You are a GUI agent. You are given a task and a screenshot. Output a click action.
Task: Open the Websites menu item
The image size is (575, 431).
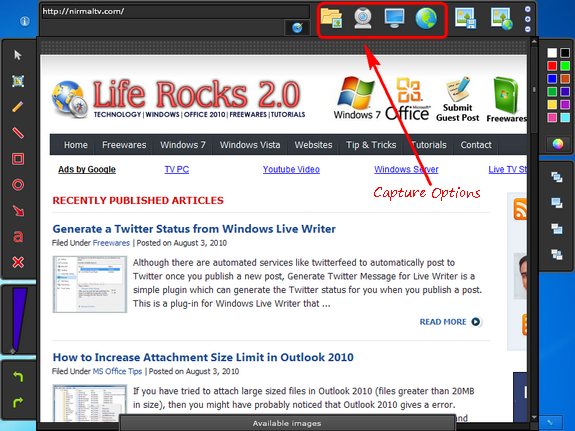pos(313,145)
